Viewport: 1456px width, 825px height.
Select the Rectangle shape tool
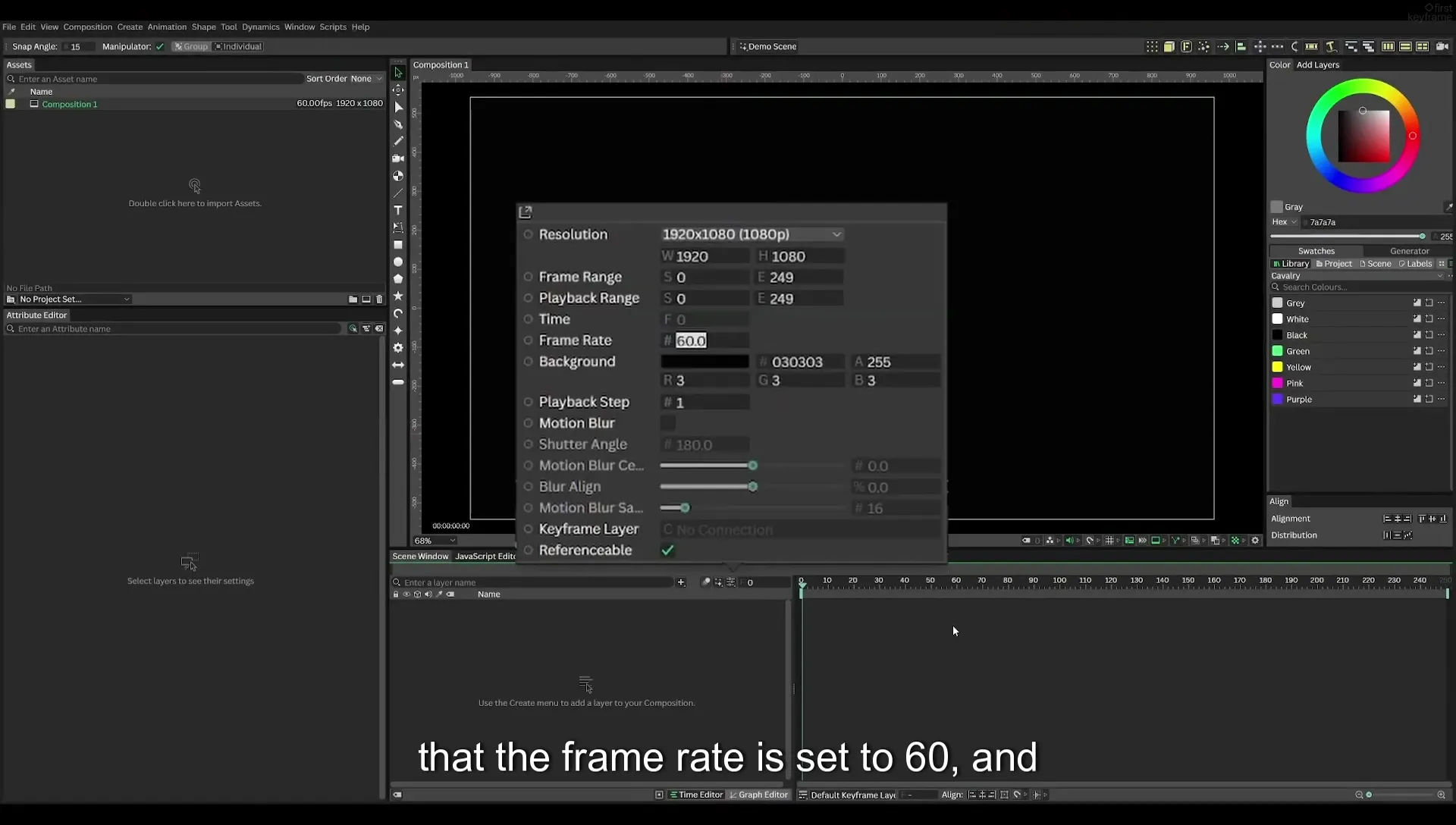(398, 245)
